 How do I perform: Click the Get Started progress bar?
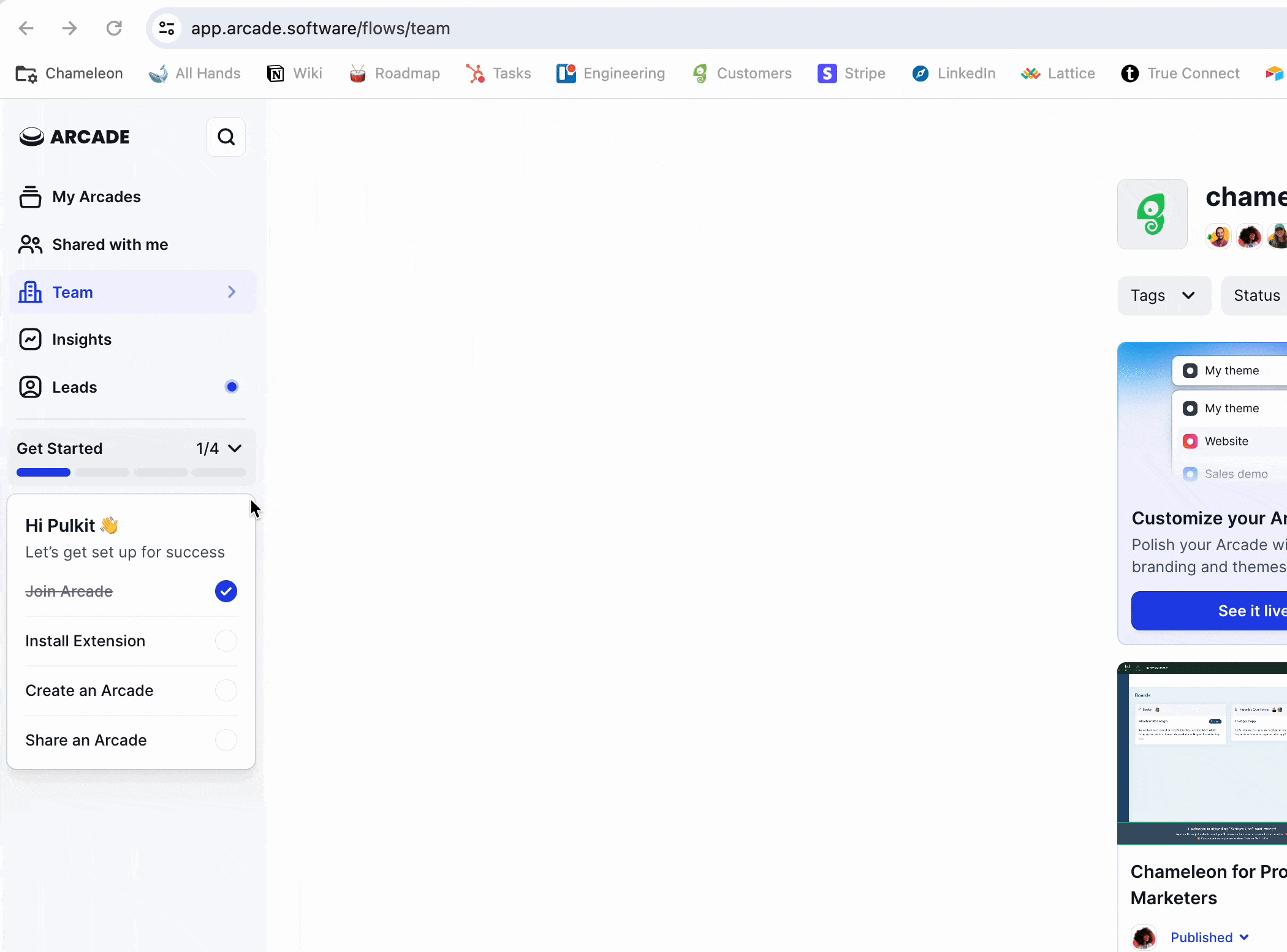click(x=131, y=472)
